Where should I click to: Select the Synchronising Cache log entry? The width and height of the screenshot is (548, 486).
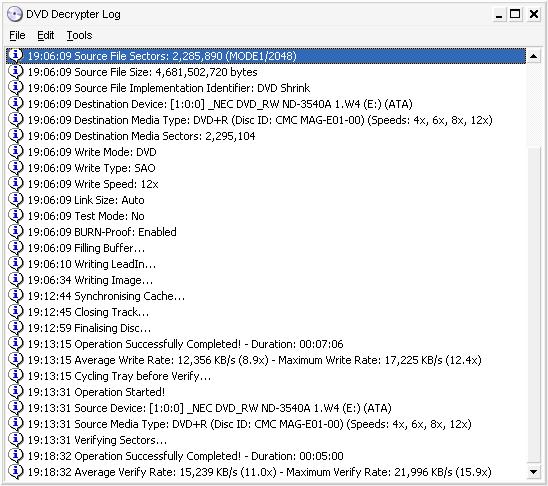click(266, 296)
